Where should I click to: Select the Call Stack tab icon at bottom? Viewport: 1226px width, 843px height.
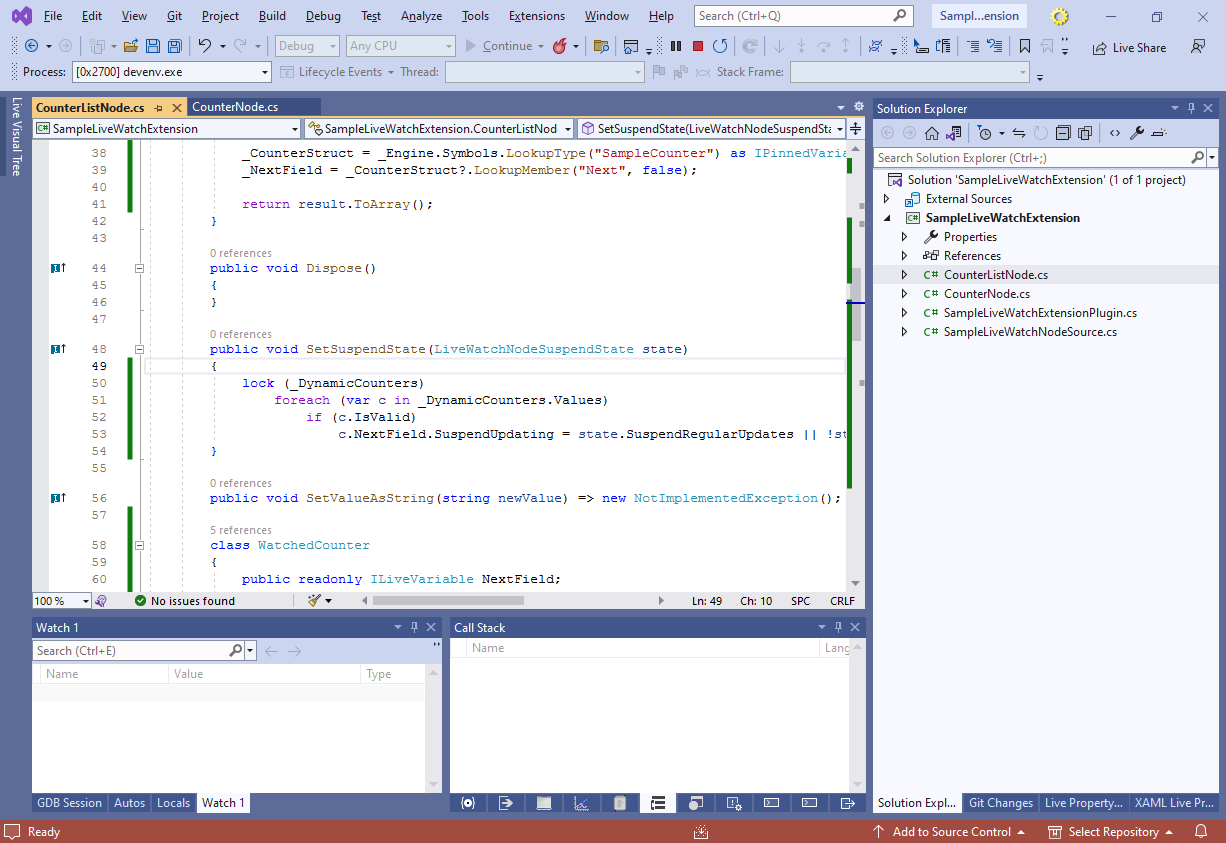[x=658, y=803]
